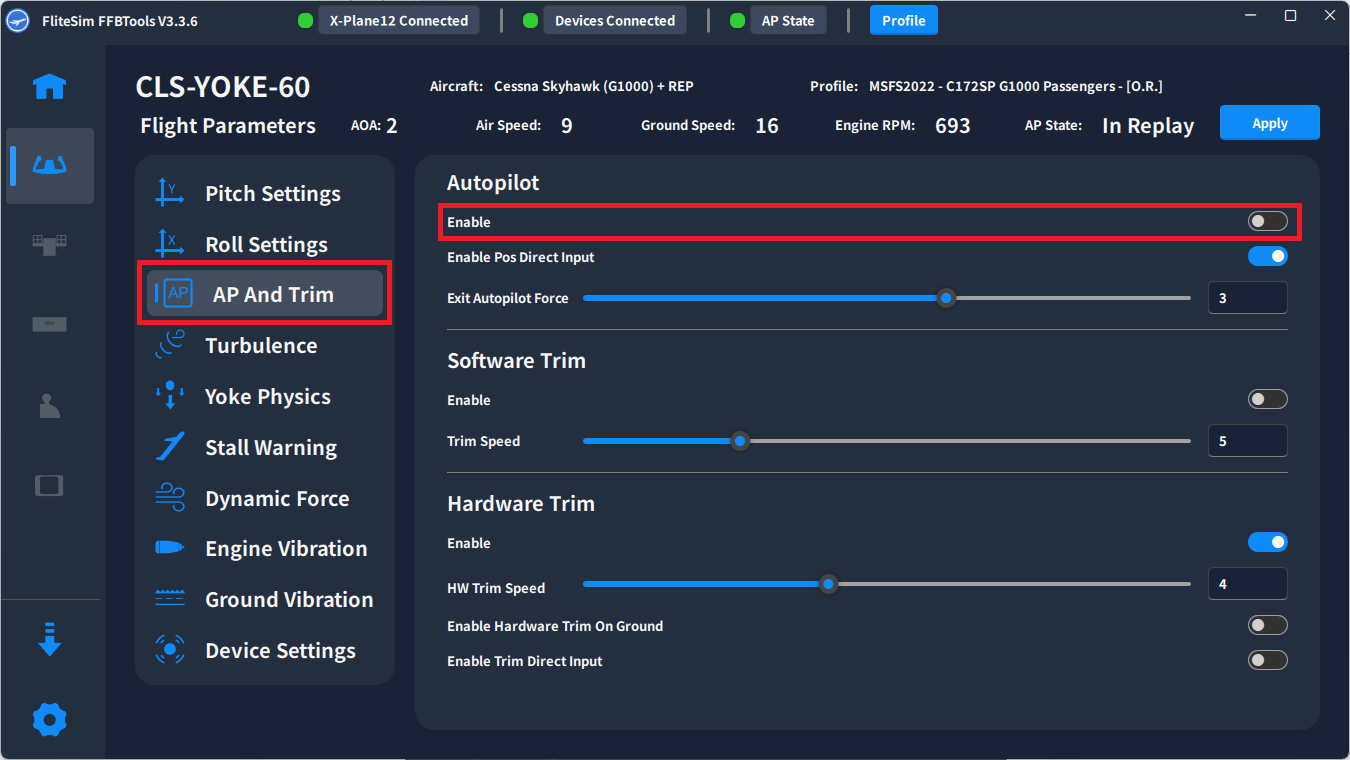This screenshot has width=1350, height=760.
Task: Click the HW Trim Speed value field
Action: 1248,584
